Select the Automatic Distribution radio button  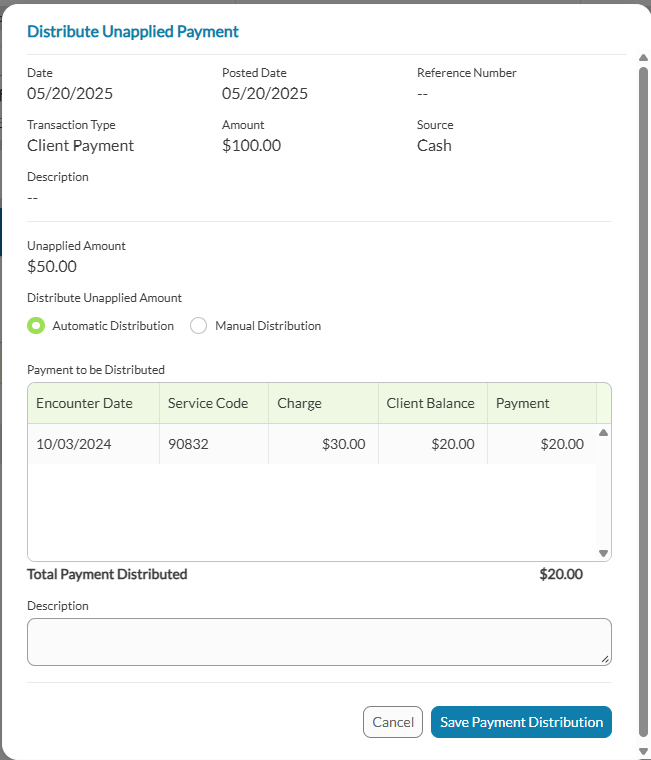pyautogui.click(x=36, y=326)
